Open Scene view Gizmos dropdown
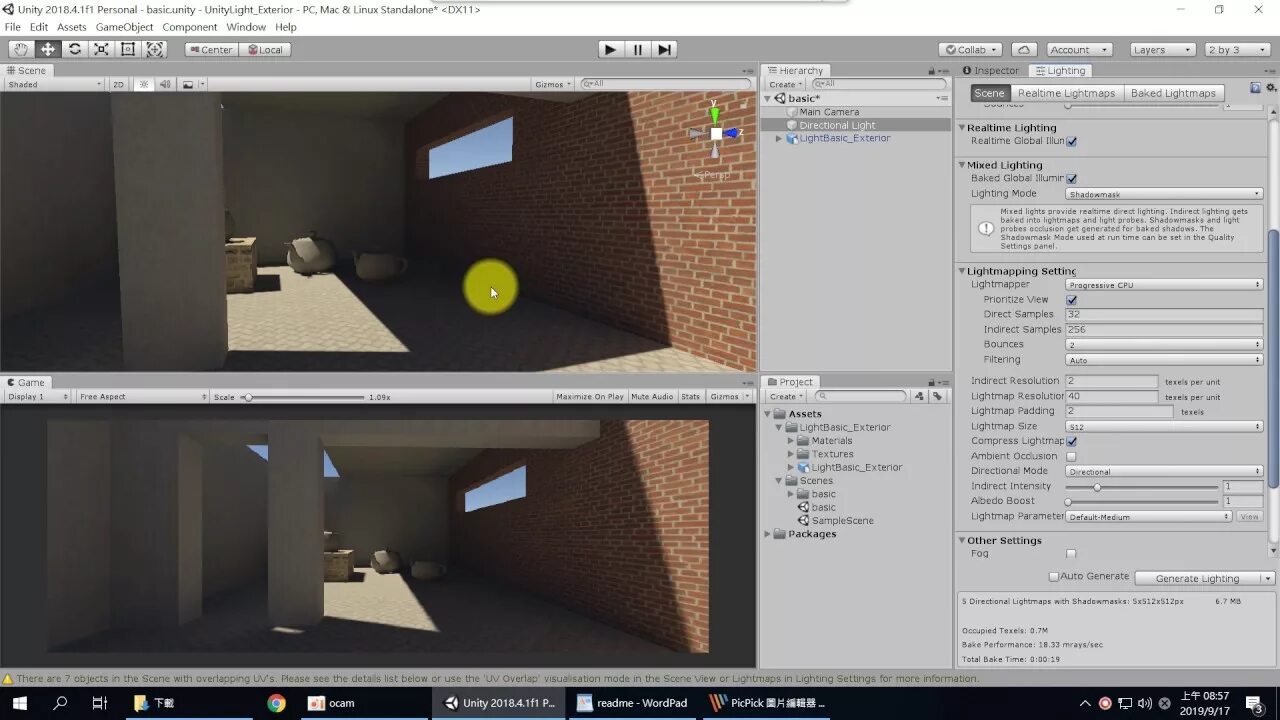The height and width of the screenshot is (720, 1280). click(553, 84)
